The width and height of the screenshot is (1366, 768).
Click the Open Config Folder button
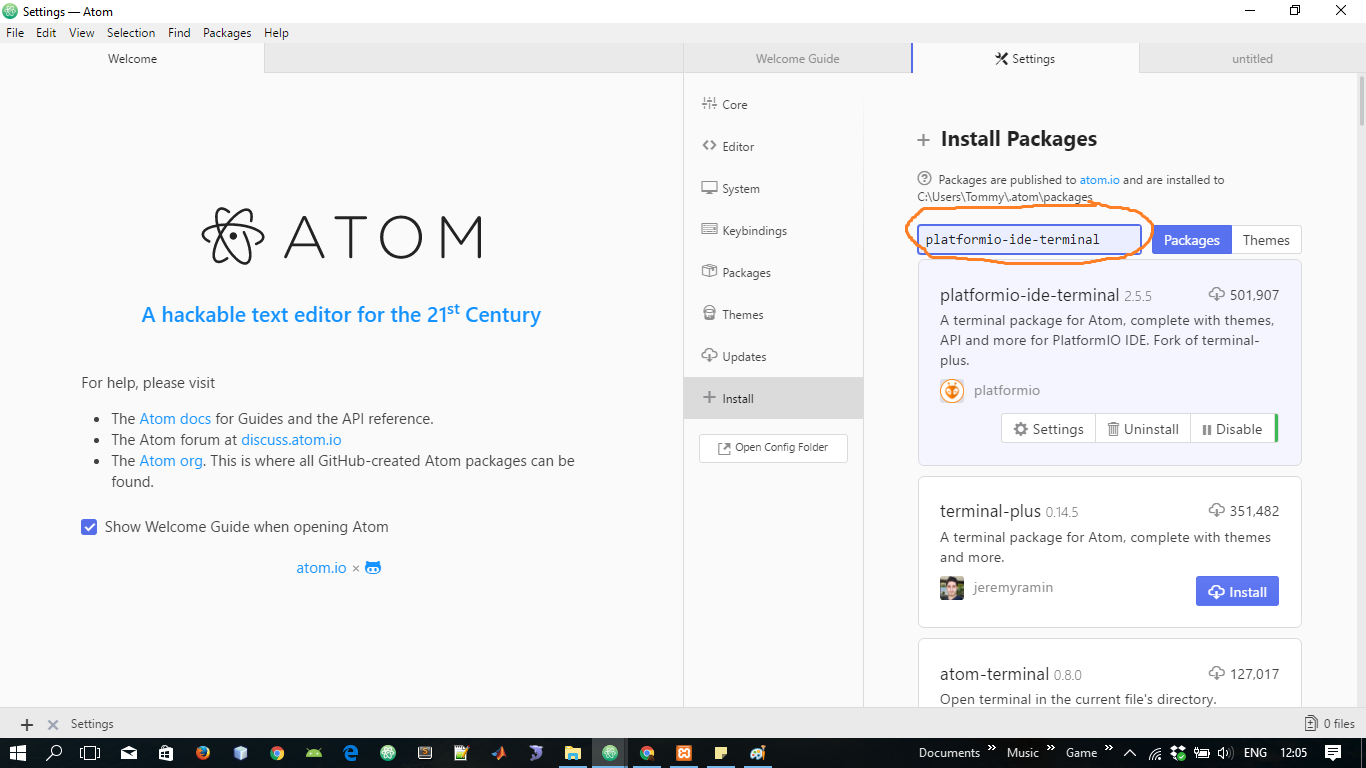[x=772, y=448]
